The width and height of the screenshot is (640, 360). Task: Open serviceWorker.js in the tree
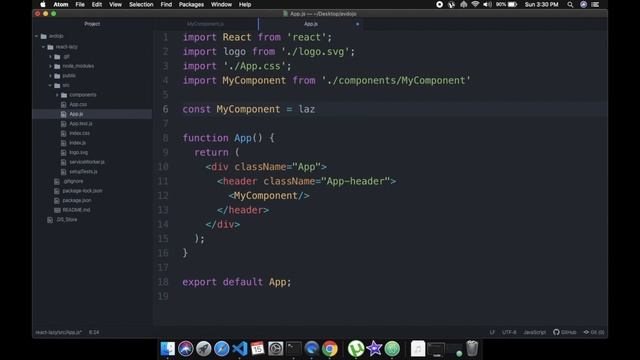click(87, 162)
